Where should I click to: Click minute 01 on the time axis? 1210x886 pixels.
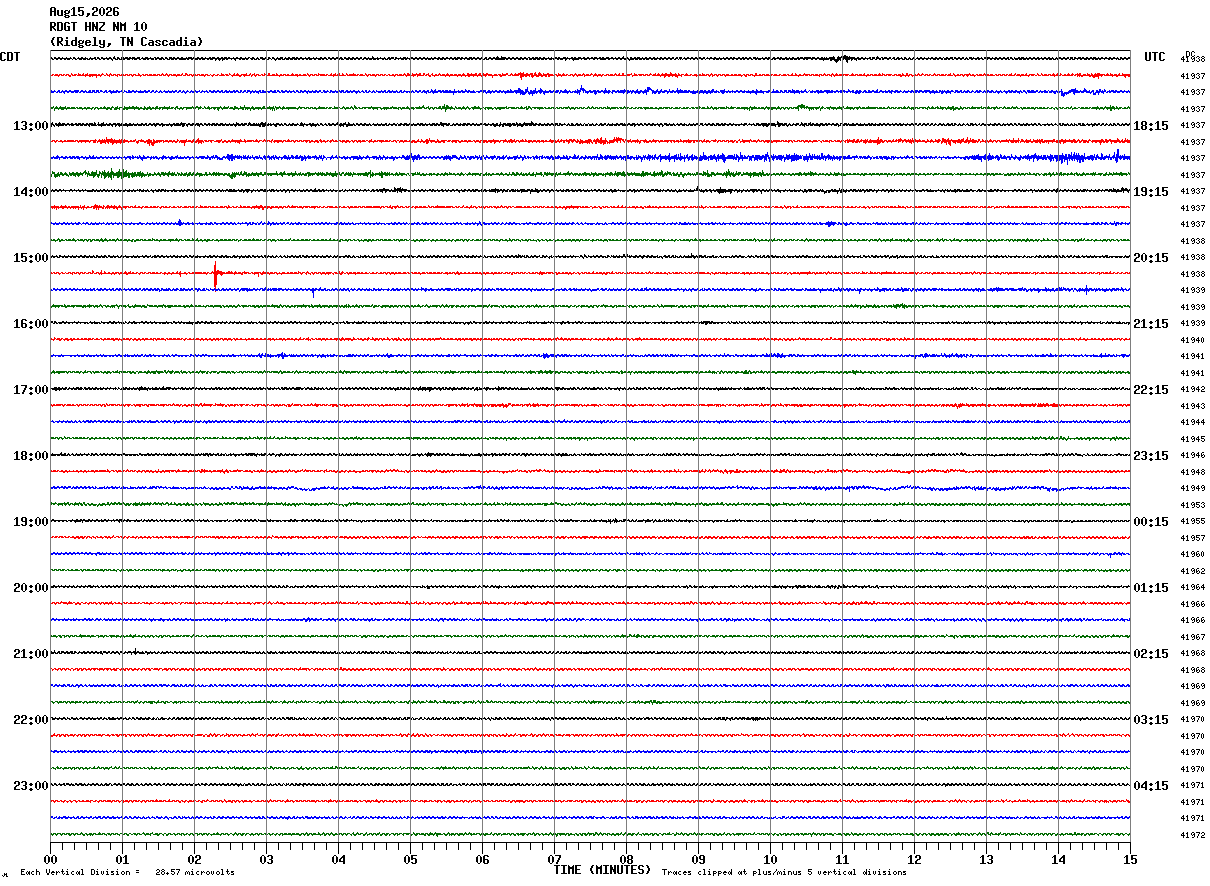123,859
